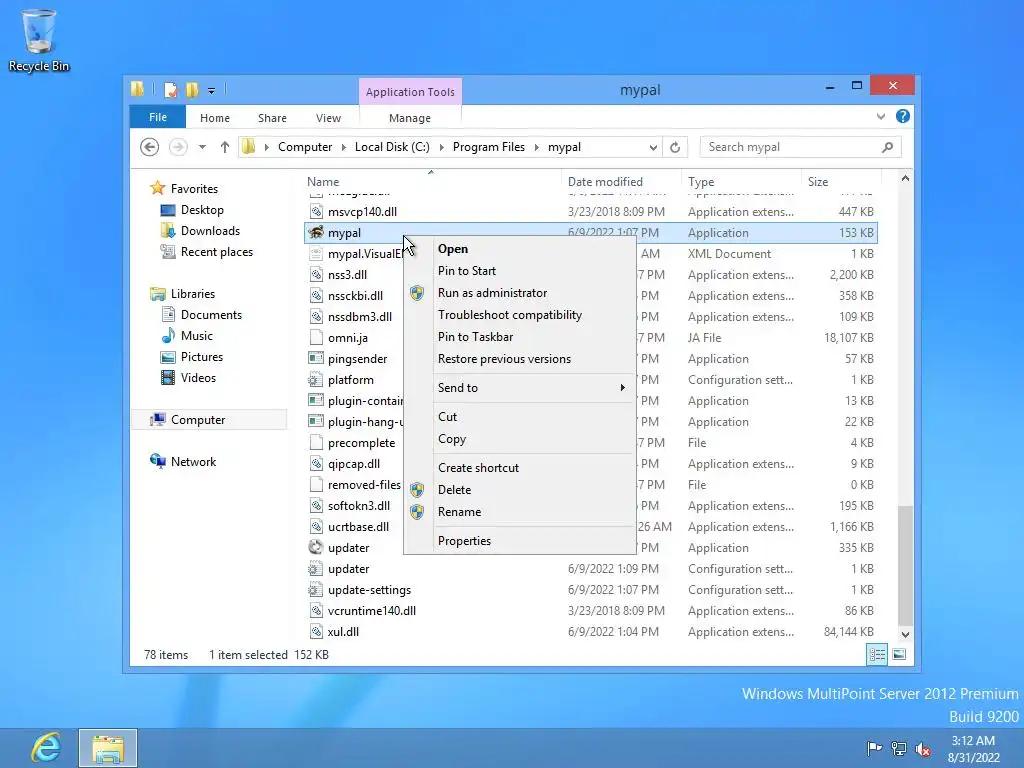Viewport: 1024px width, 768px height.
Task: Open the recent locations dropdown arrow
Action: pyautogui.click(x=202, y=148)
